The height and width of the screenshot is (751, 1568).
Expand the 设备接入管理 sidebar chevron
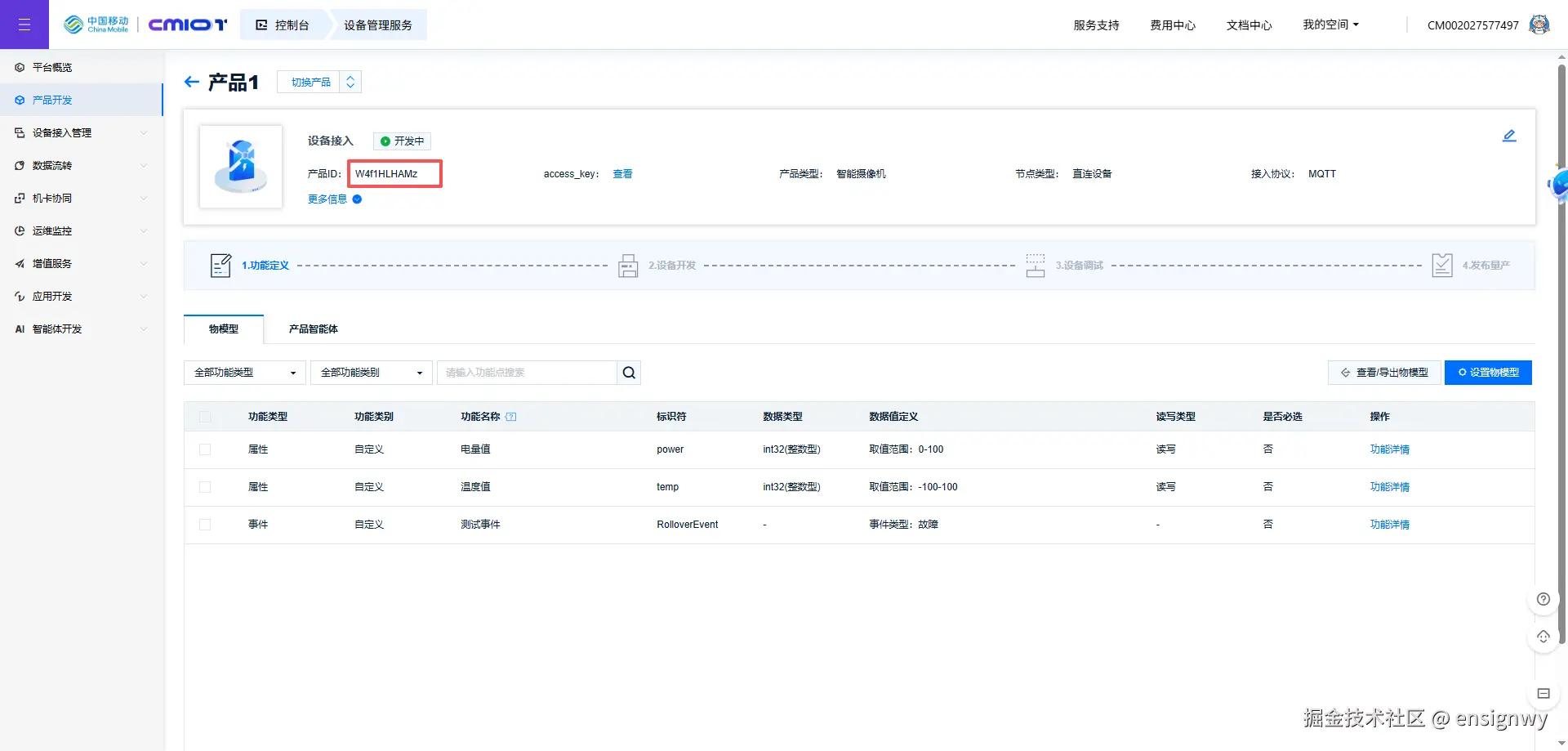pos(144,132)
